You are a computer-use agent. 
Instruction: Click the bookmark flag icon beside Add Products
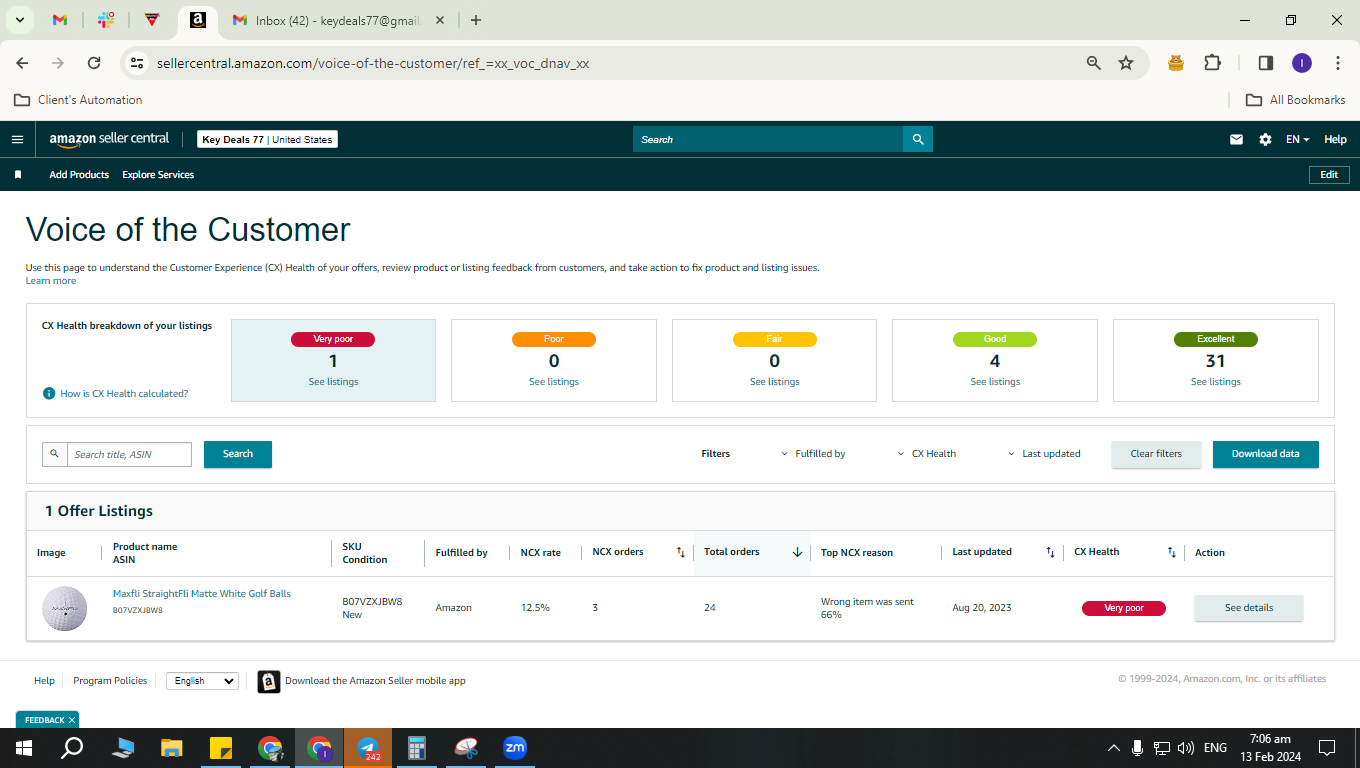(18, 175)
